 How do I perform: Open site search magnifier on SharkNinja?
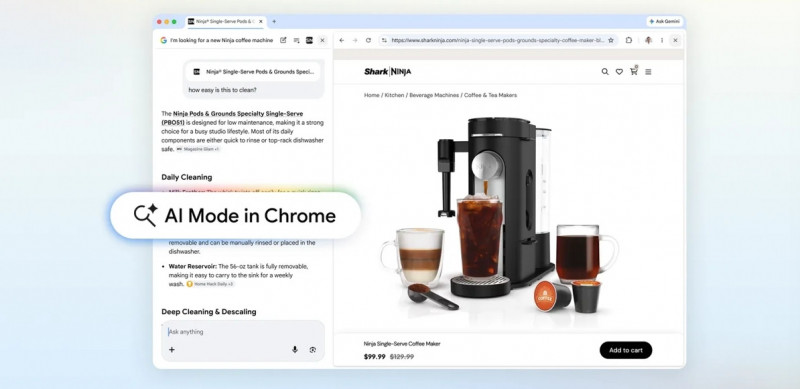[x=605, y=72]
